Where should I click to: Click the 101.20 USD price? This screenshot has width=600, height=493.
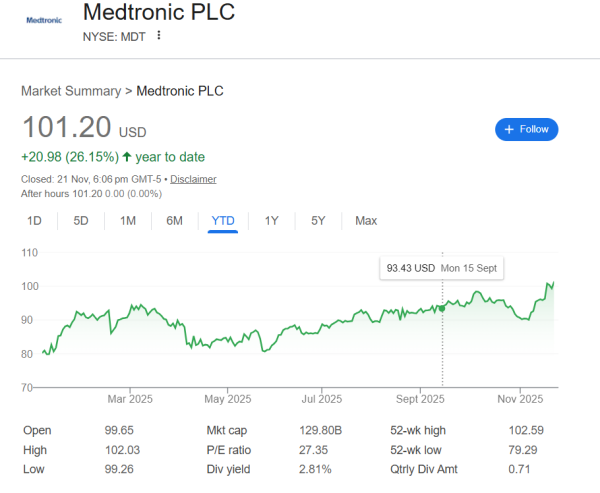point(67,128)
